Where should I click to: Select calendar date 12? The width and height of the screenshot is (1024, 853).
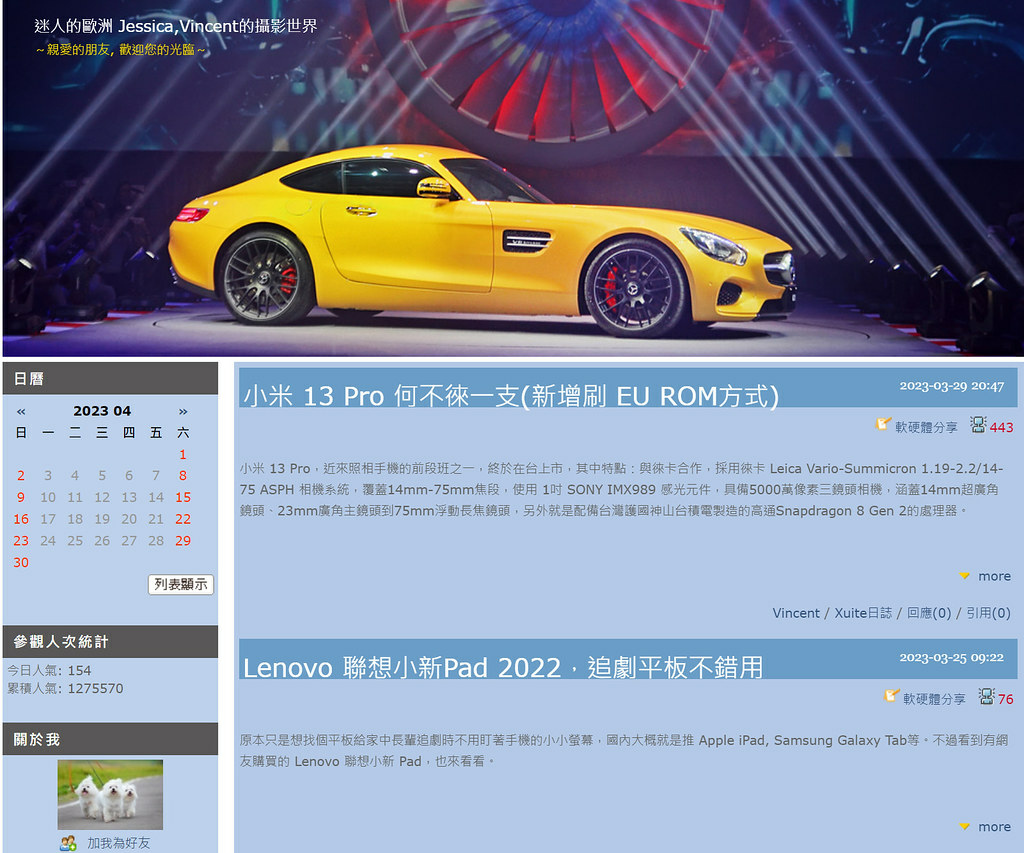[102, 497]
